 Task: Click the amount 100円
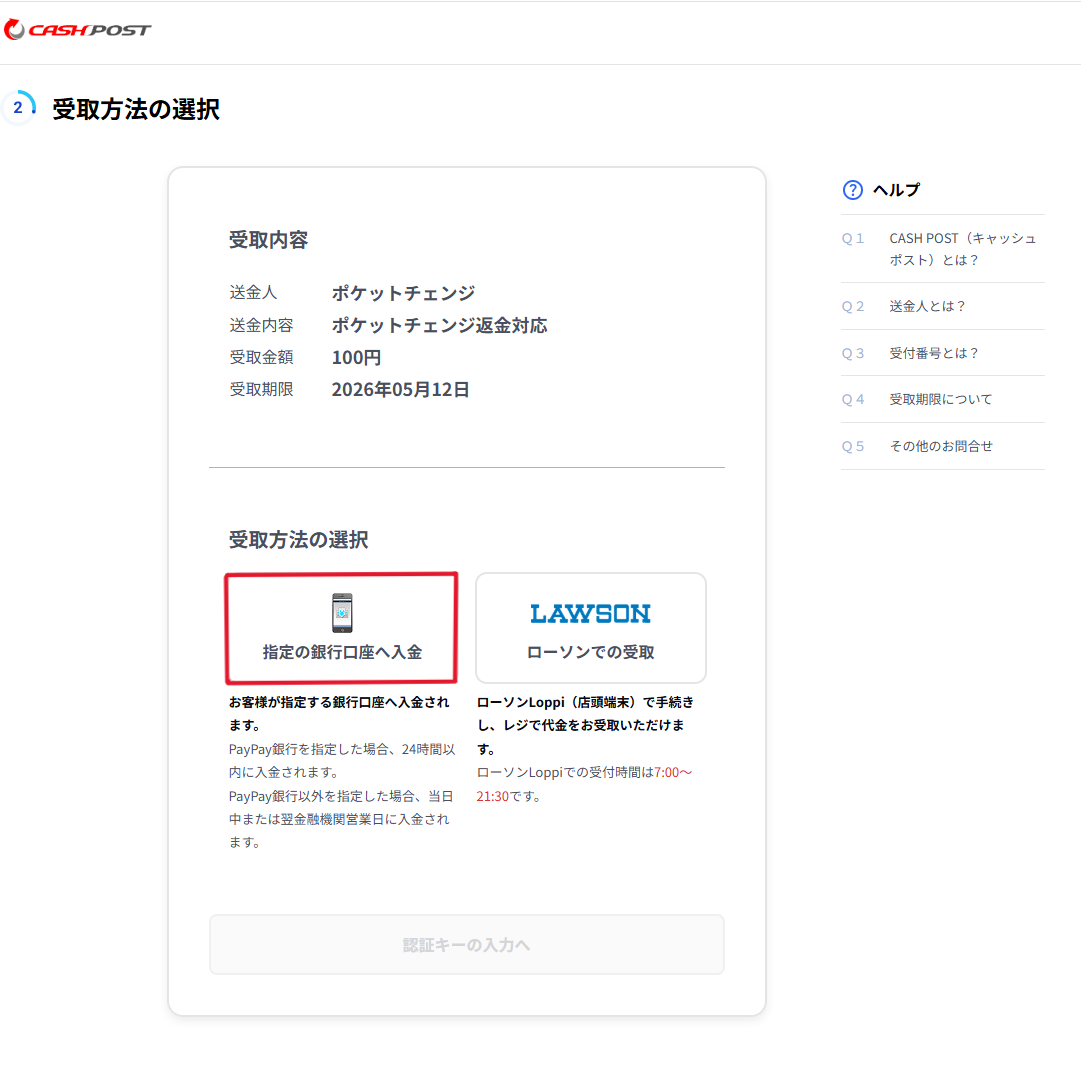[x=356, y=357]
